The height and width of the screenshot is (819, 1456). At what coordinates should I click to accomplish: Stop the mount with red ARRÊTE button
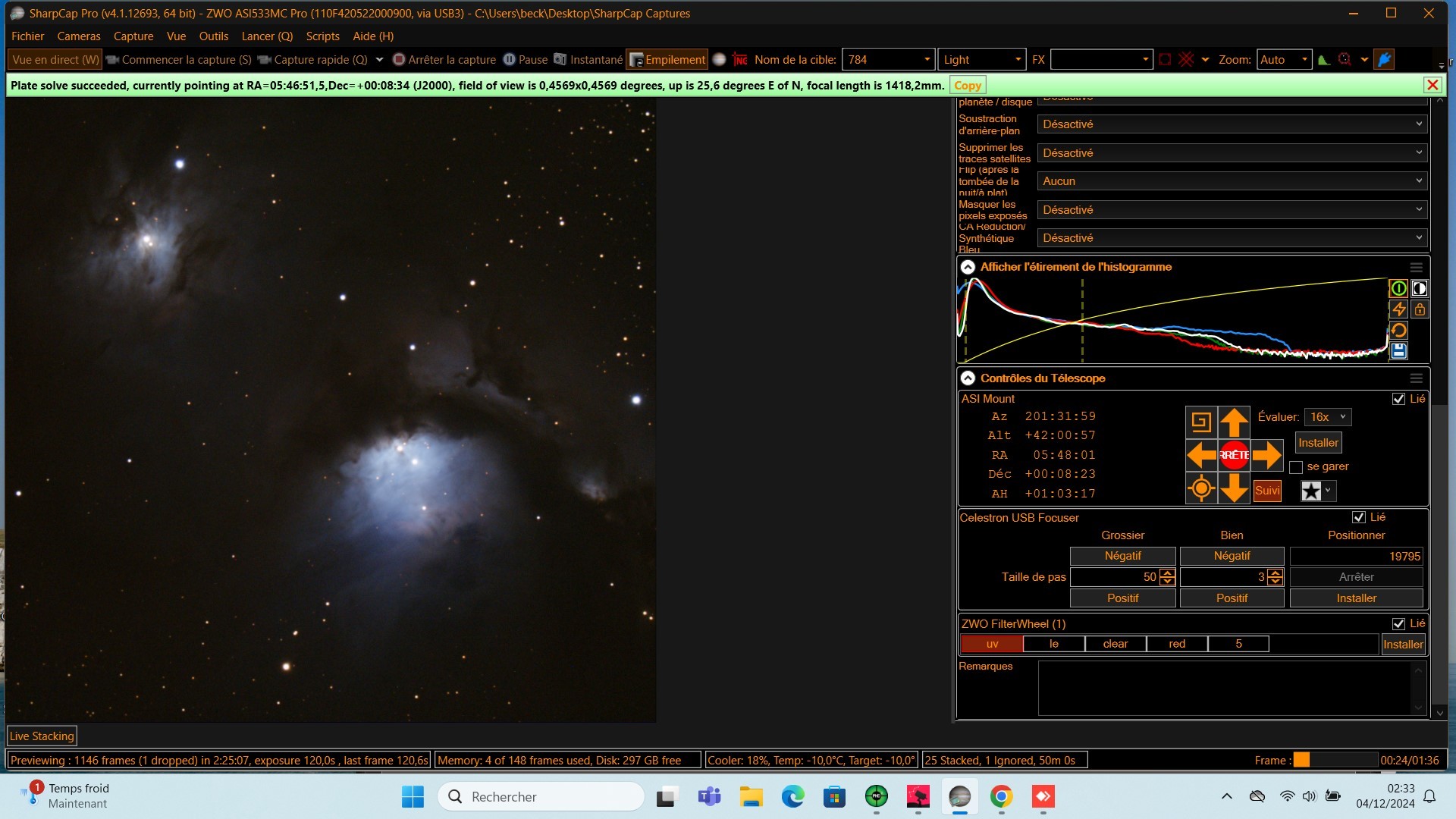point(1234,455)
